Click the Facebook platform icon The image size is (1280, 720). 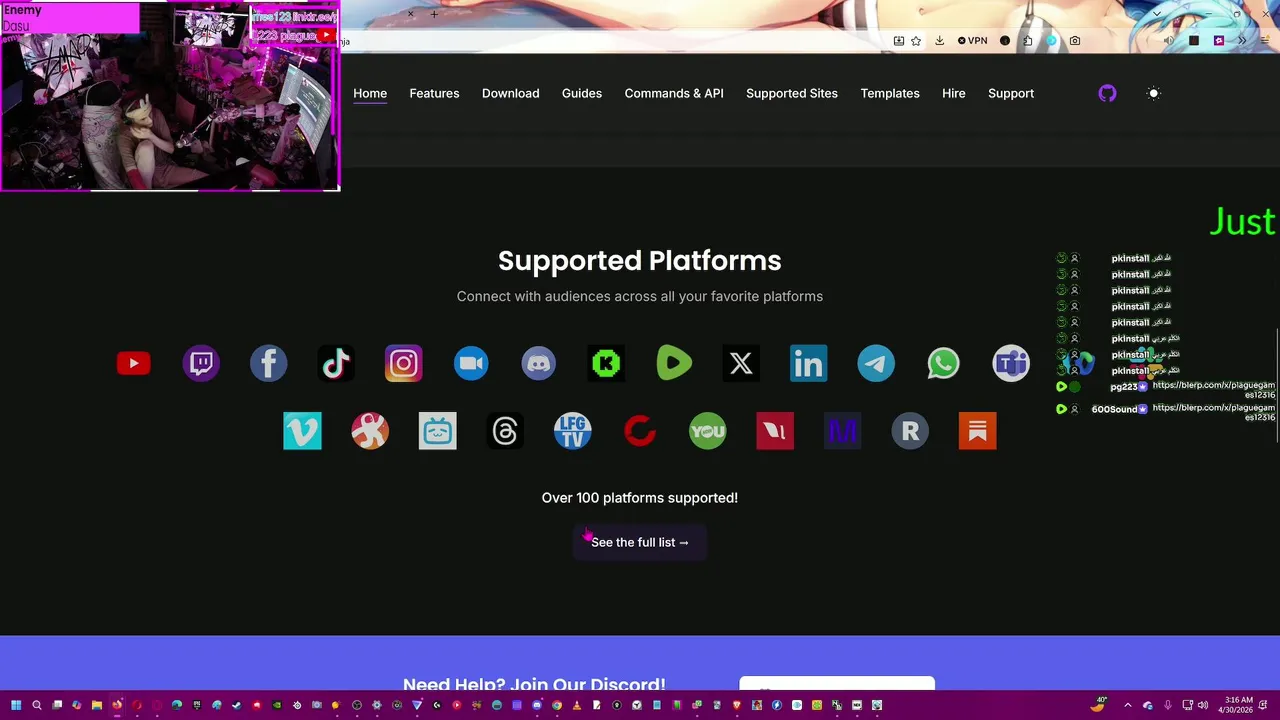pos(268,363)
